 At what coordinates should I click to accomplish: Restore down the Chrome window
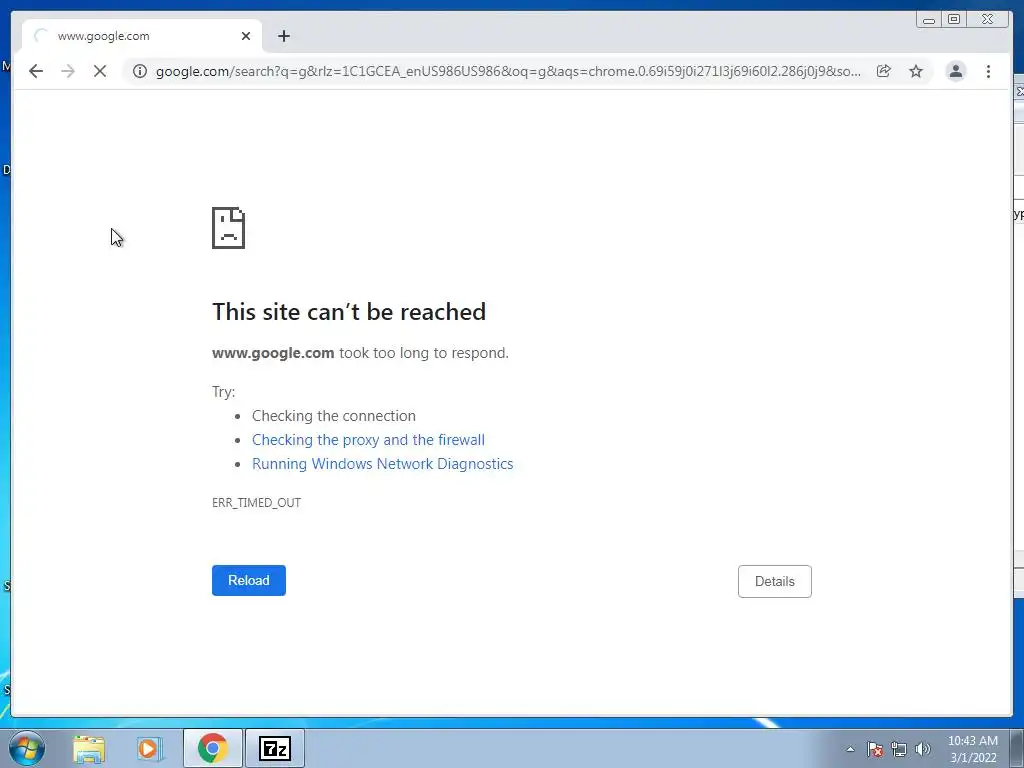tap(954, 20)
